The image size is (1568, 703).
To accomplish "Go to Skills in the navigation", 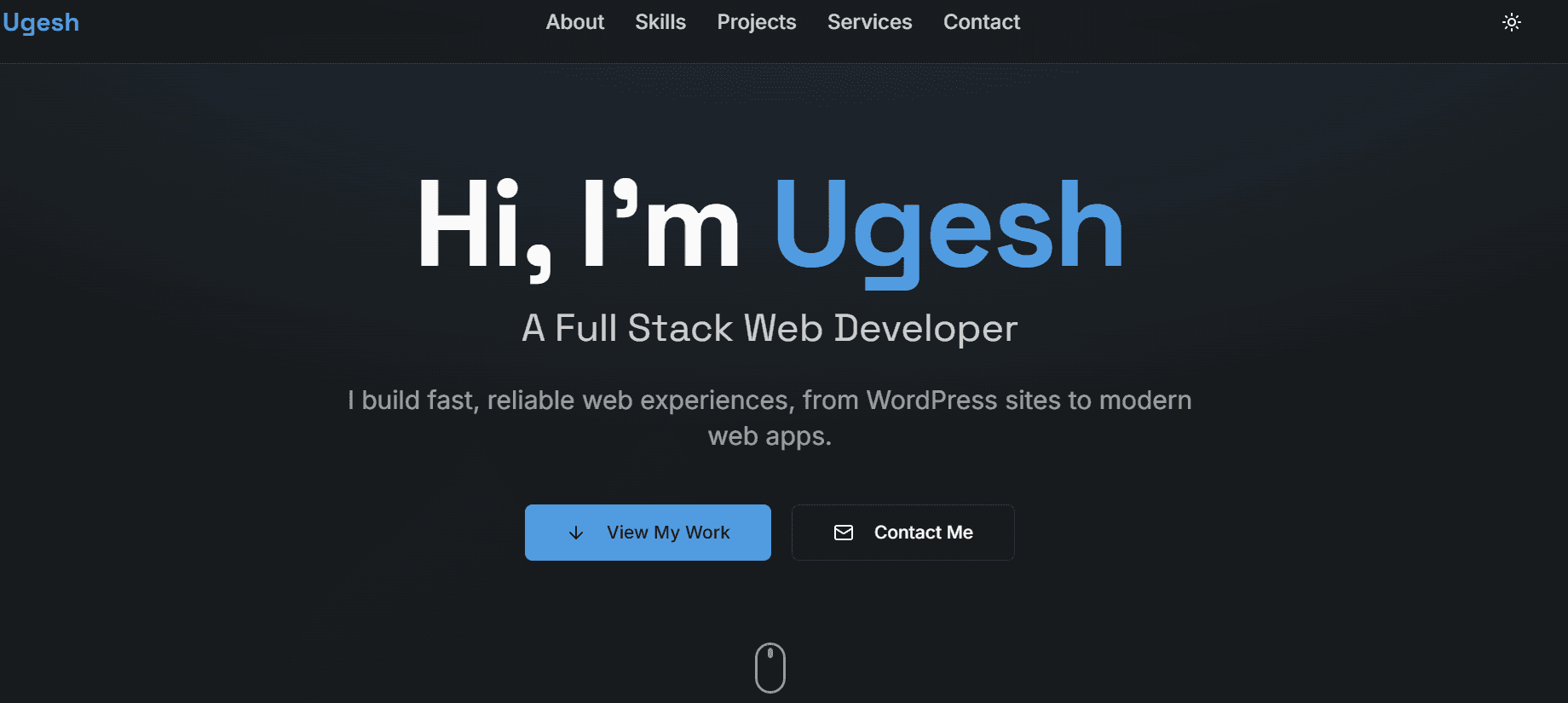I will tap(660, 22).
